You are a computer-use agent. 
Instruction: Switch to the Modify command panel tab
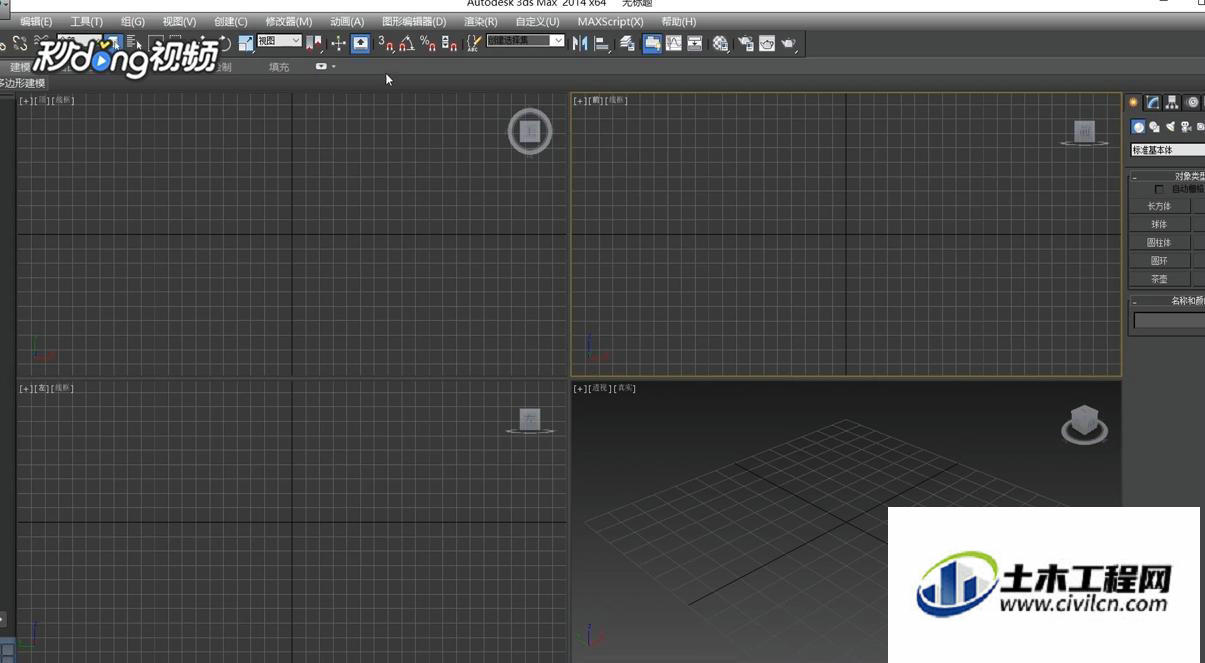point(1152,102)
